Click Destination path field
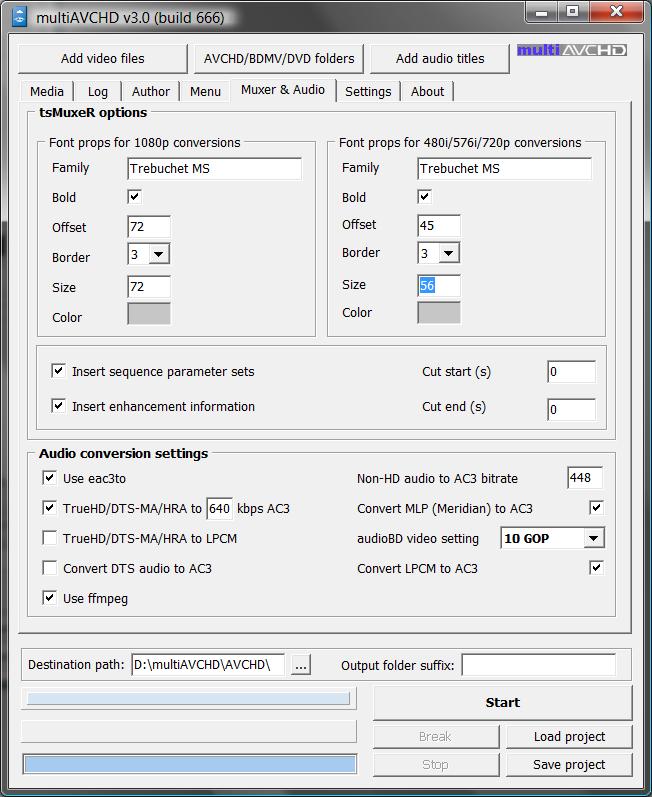 click(208, 665)
